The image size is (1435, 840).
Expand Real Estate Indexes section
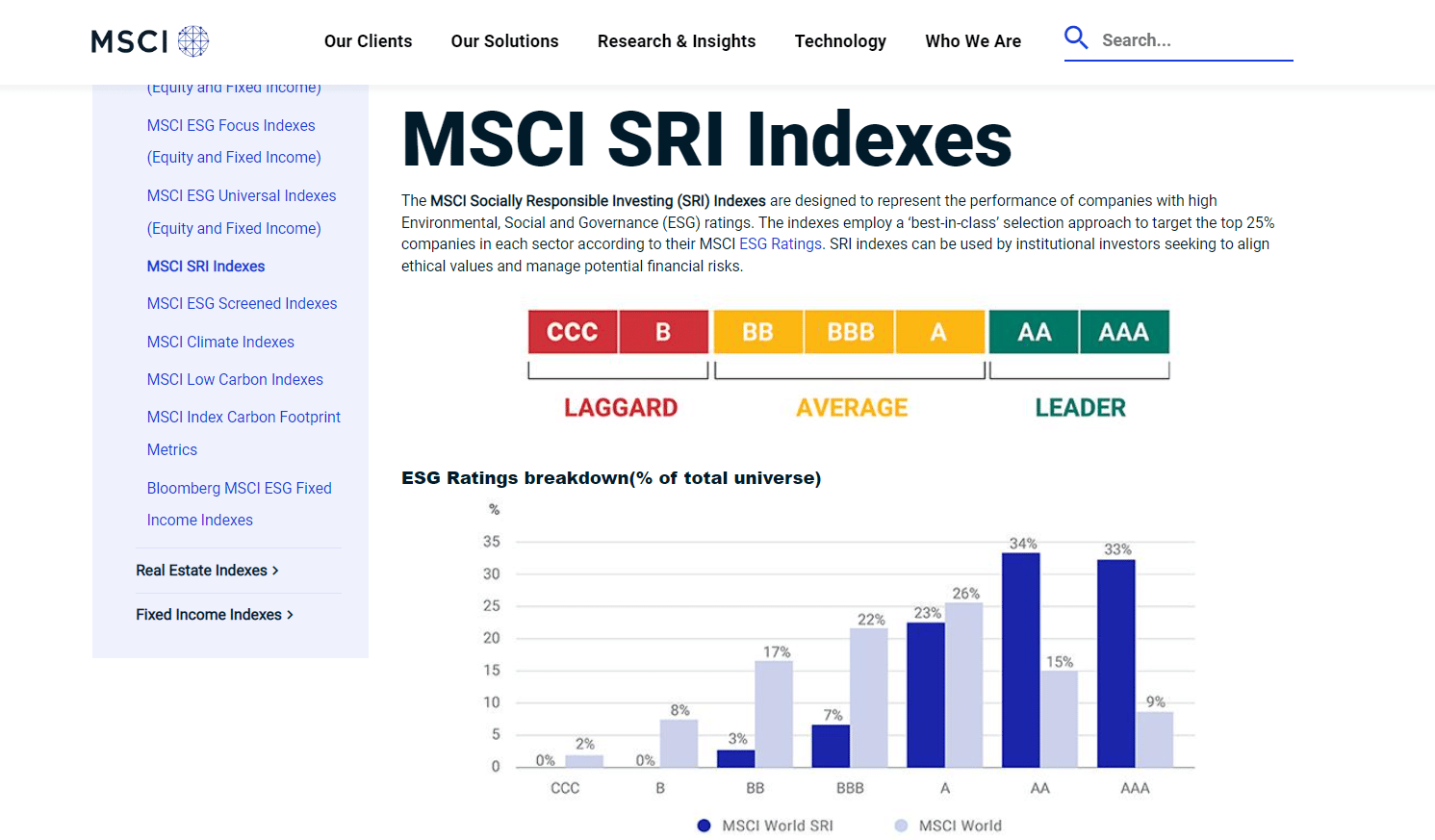point(207,571)
